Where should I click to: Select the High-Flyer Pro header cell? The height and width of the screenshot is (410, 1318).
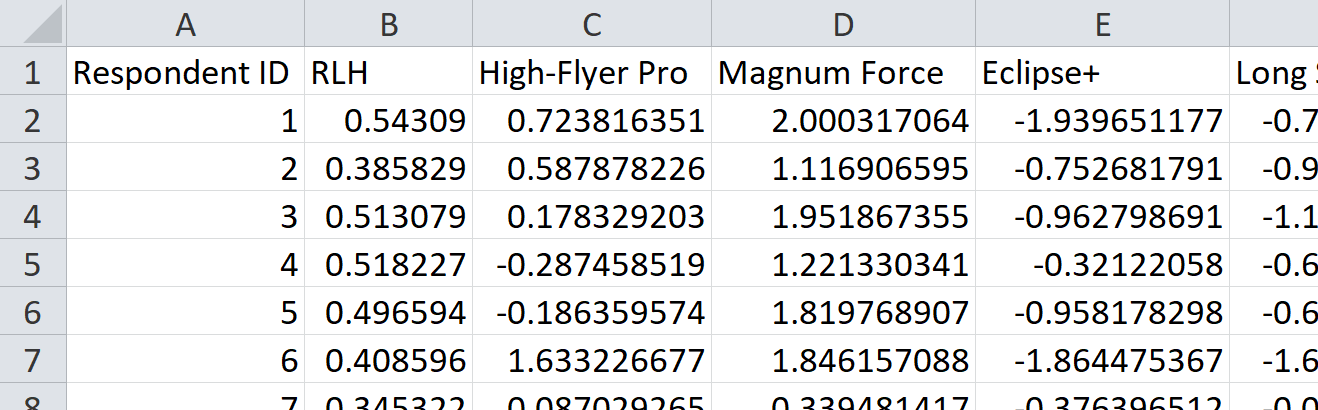(x=592, y=73)
